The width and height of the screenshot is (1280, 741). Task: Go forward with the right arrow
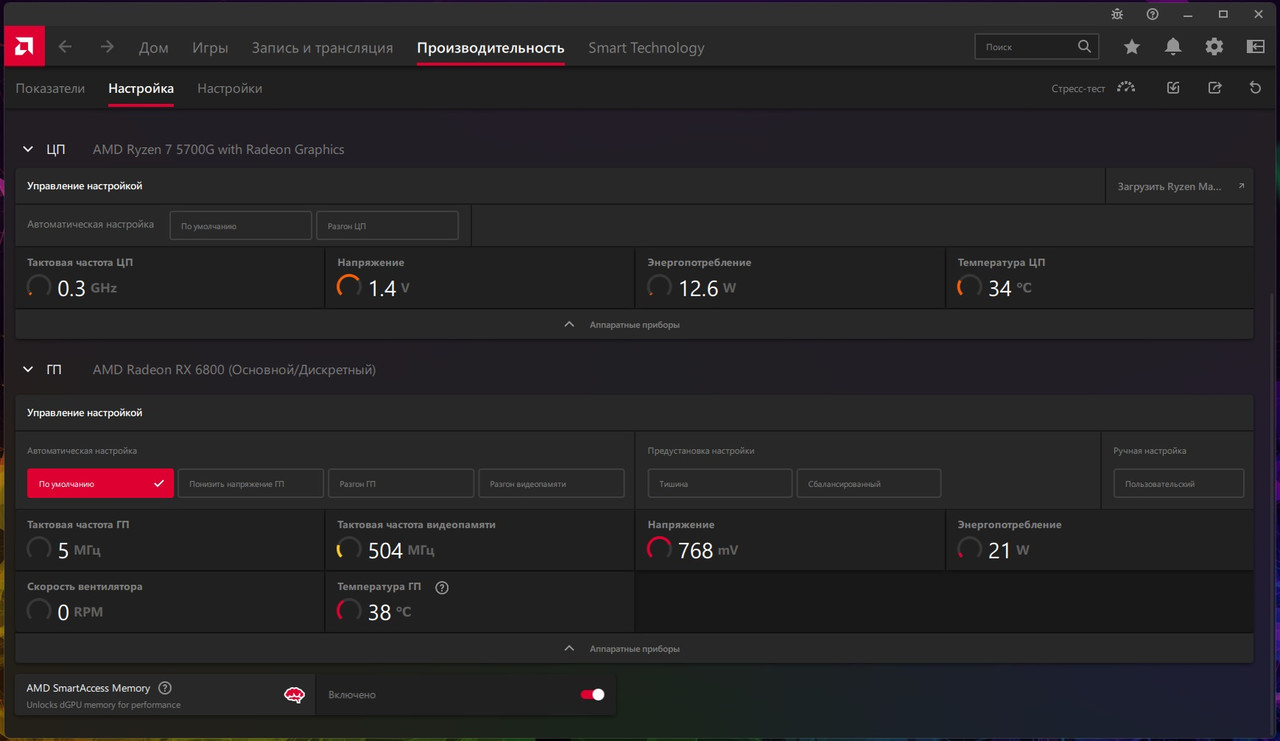point(107,47)
